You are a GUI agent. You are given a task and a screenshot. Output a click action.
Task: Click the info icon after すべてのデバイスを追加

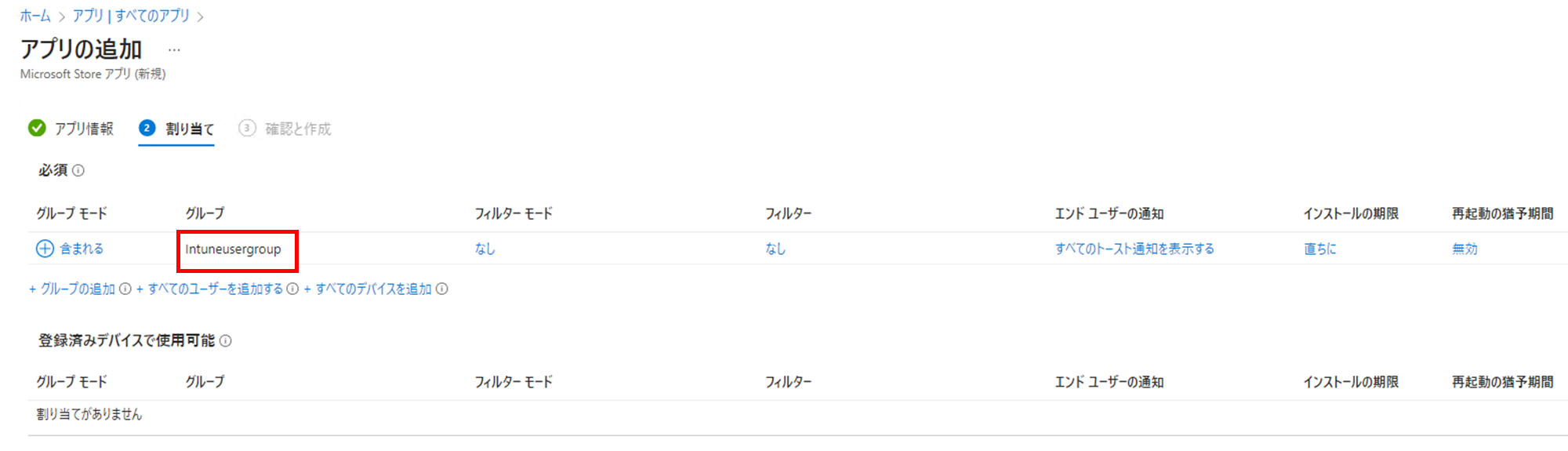coord(442,289)
